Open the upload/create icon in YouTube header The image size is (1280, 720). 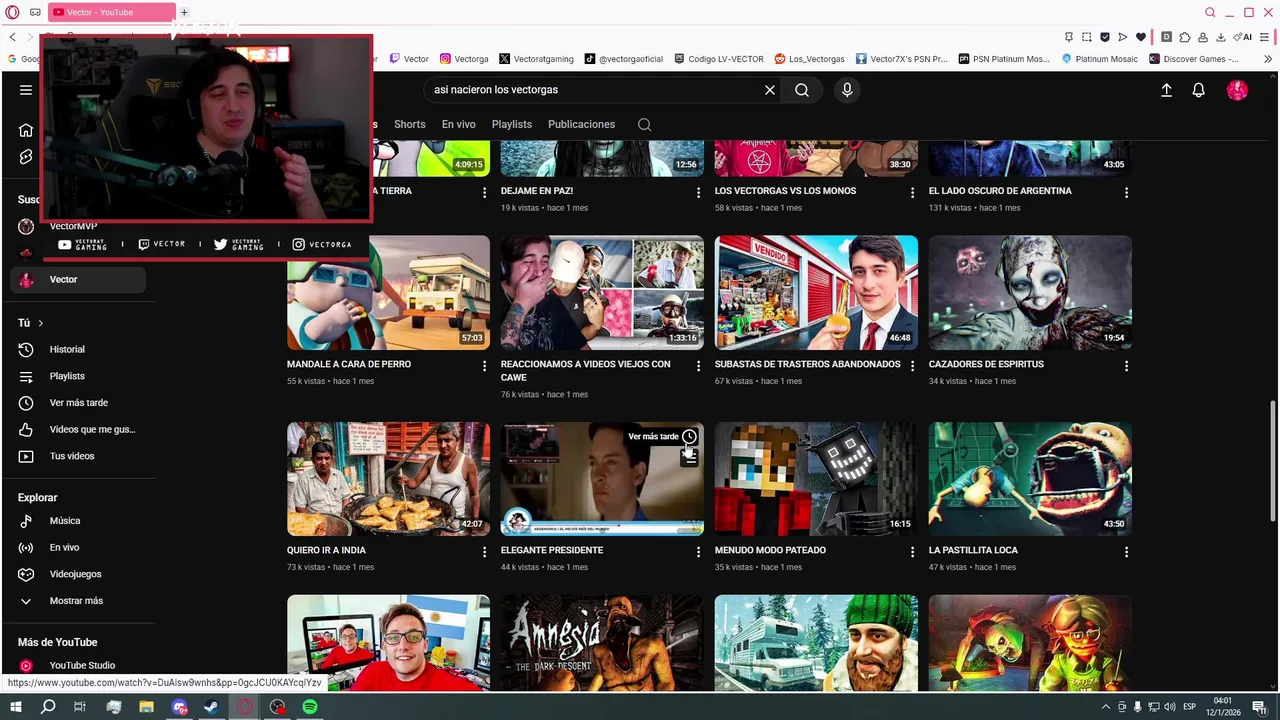1166,90
